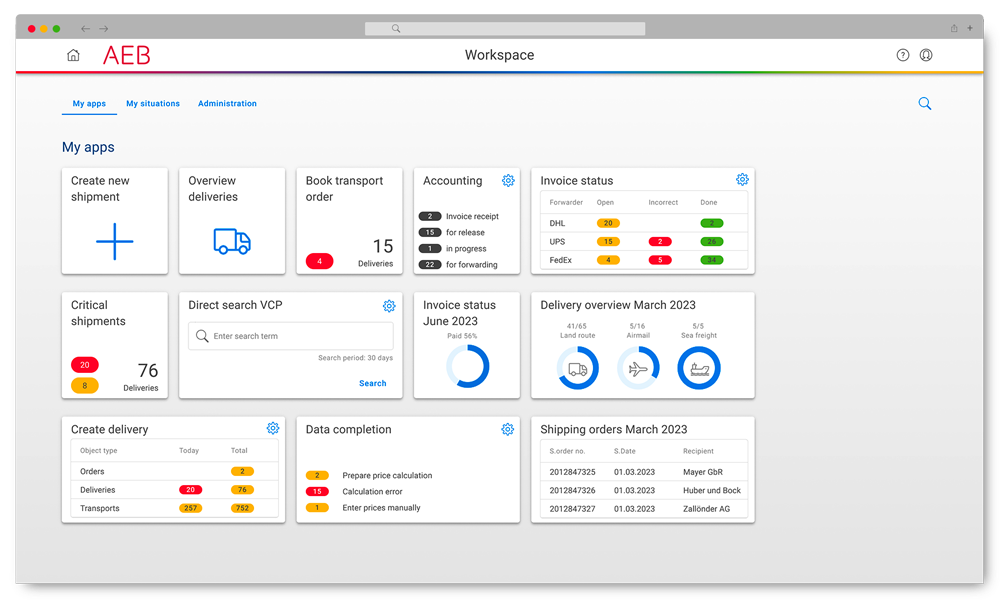Click FedEx done badge 34
This screenshot has width=1000, height=600.
tap(712, 260)
